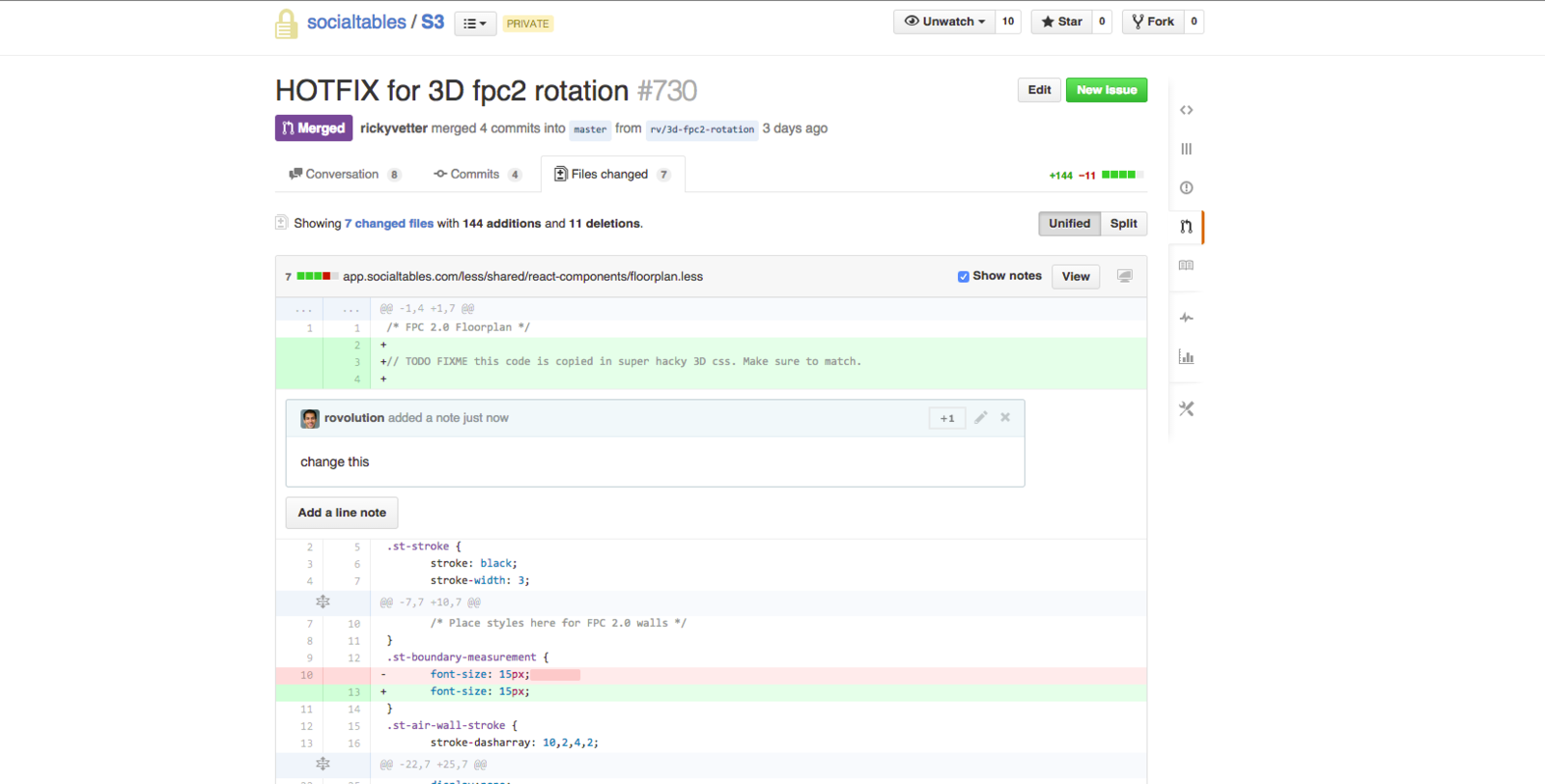Viewport: 1545px width, 784px height.
Task: Select the Files changed tab
Action: (612, 174)
